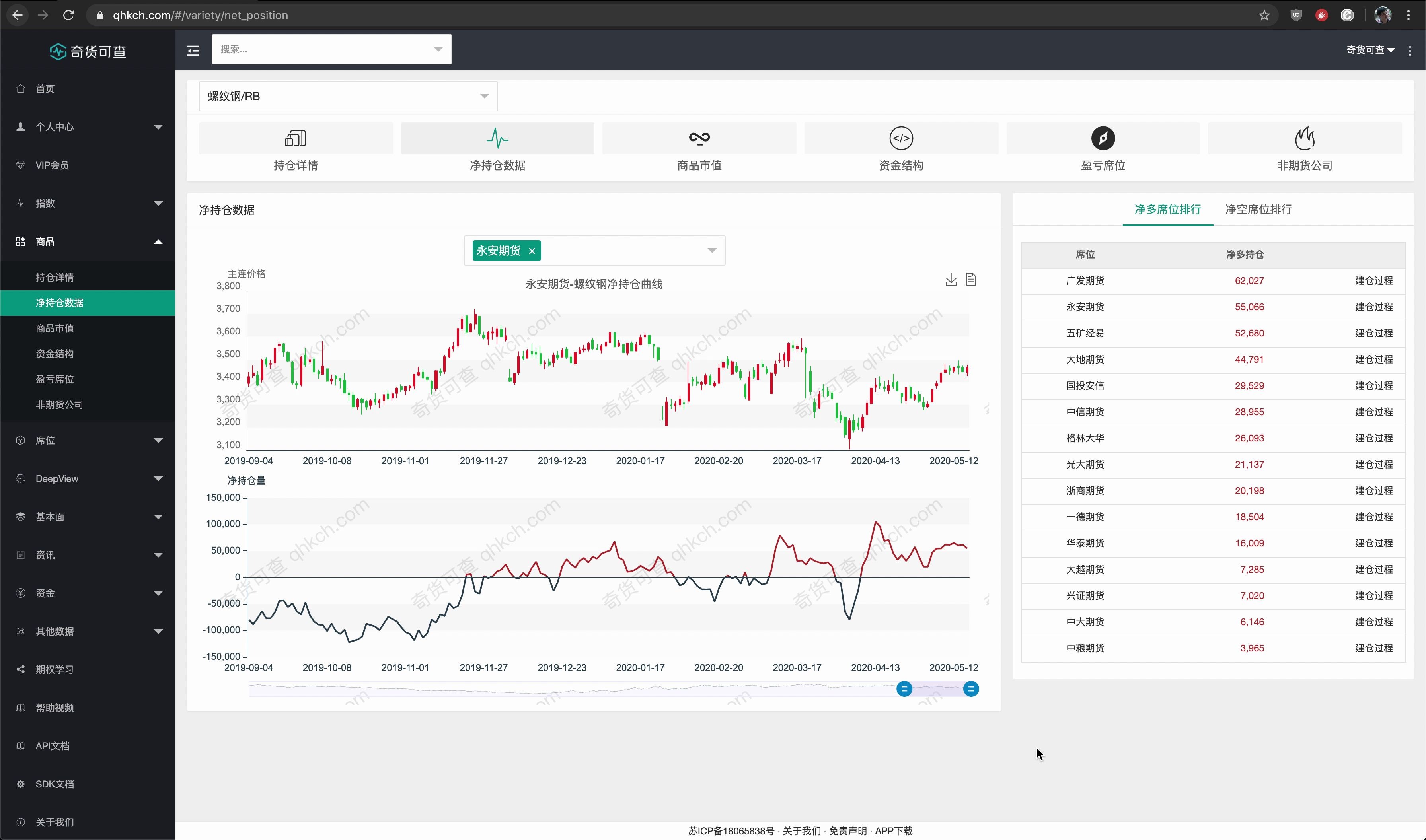Toggle sidebar with hamburger icon
This screenshot has height=840, width=1426.
pyautogui.click(x=193, y=51)
